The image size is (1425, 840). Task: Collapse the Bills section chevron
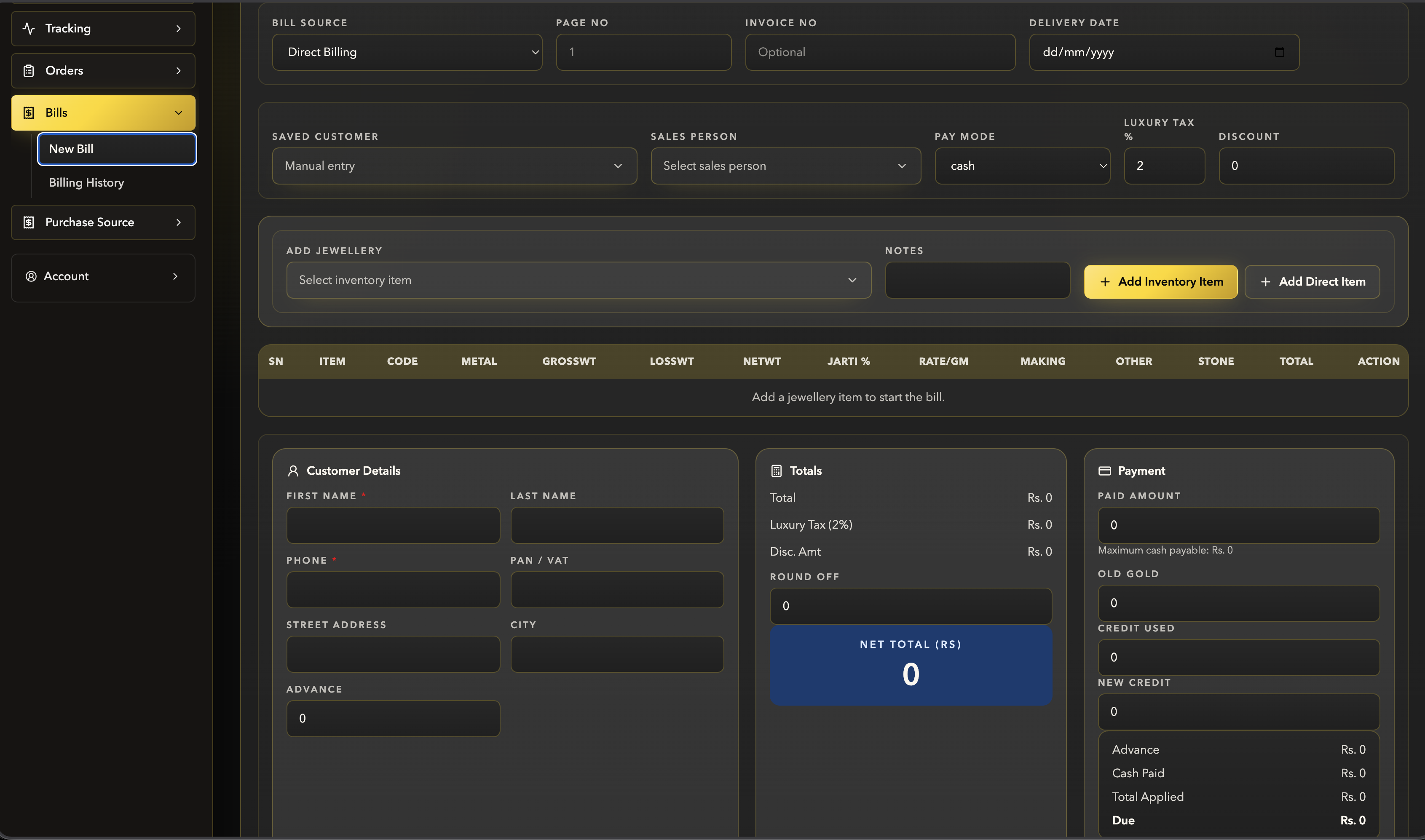tap(178, 112)
